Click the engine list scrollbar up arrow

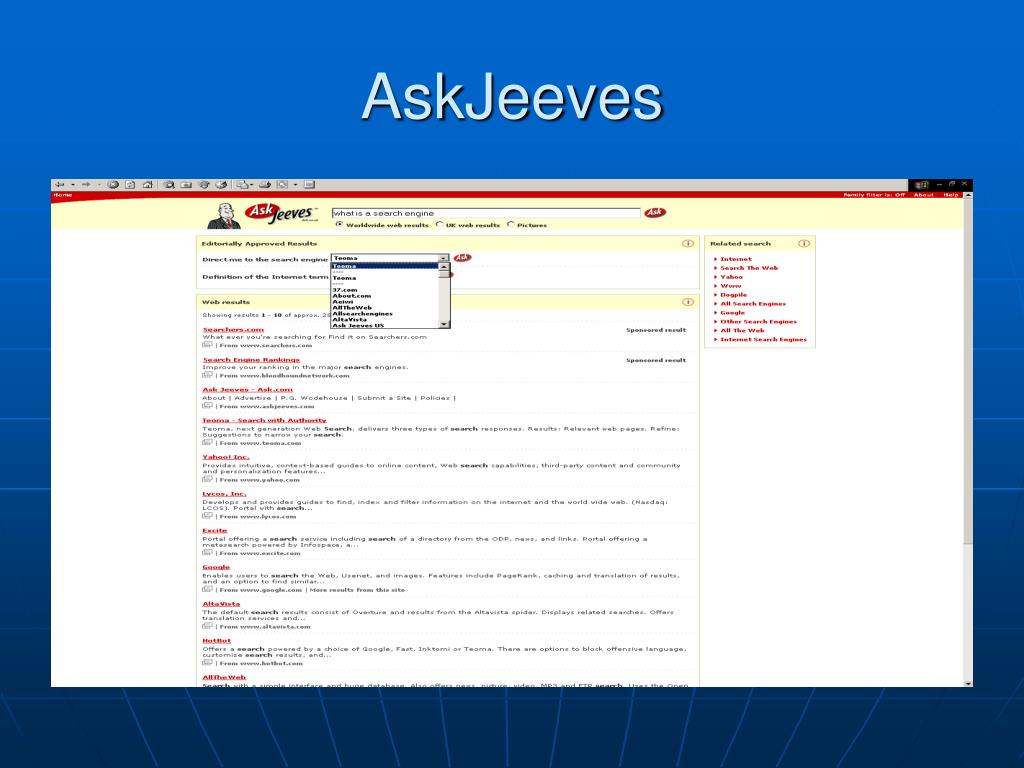[x=444, y=267]
